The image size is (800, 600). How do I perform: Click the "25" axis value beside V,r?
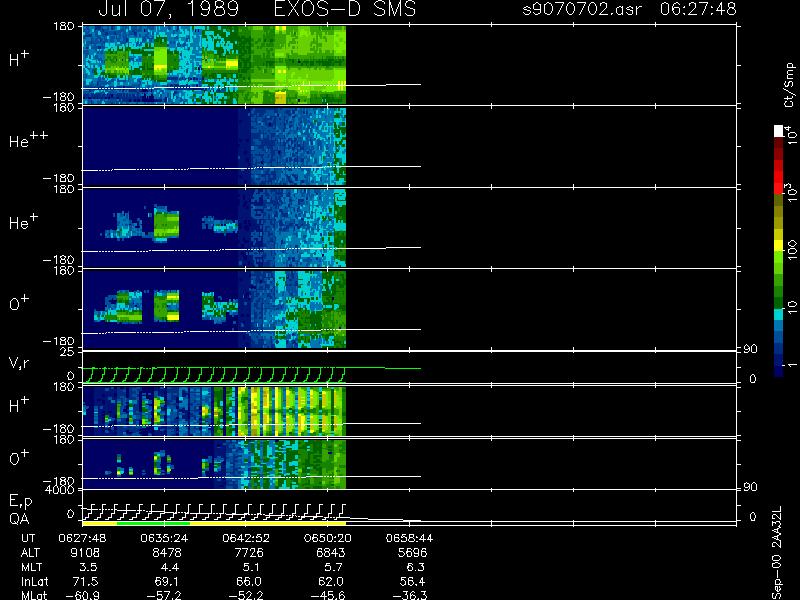67,352
